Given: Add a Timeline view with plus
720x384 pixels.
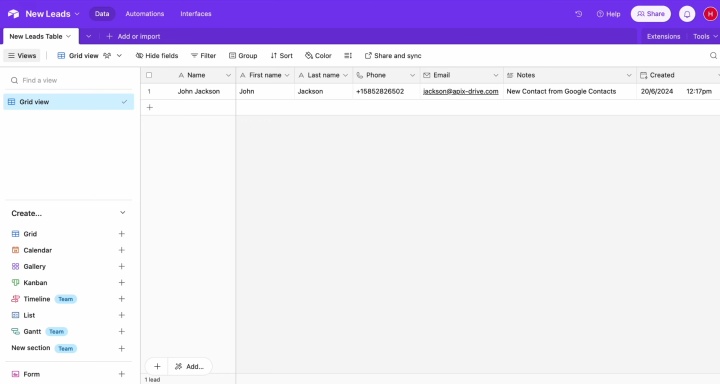Looking at the screenshot, I should coord(122,299).
